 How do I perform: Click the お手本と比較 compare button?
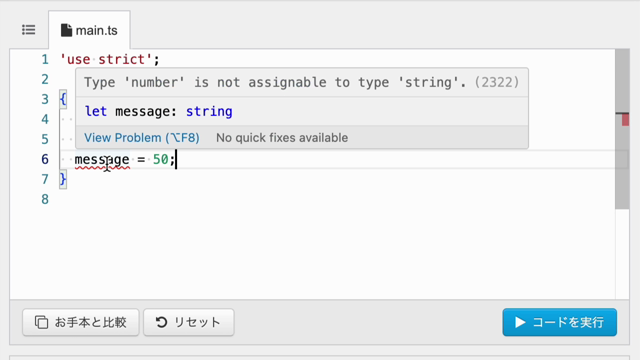tap(81, 322)
